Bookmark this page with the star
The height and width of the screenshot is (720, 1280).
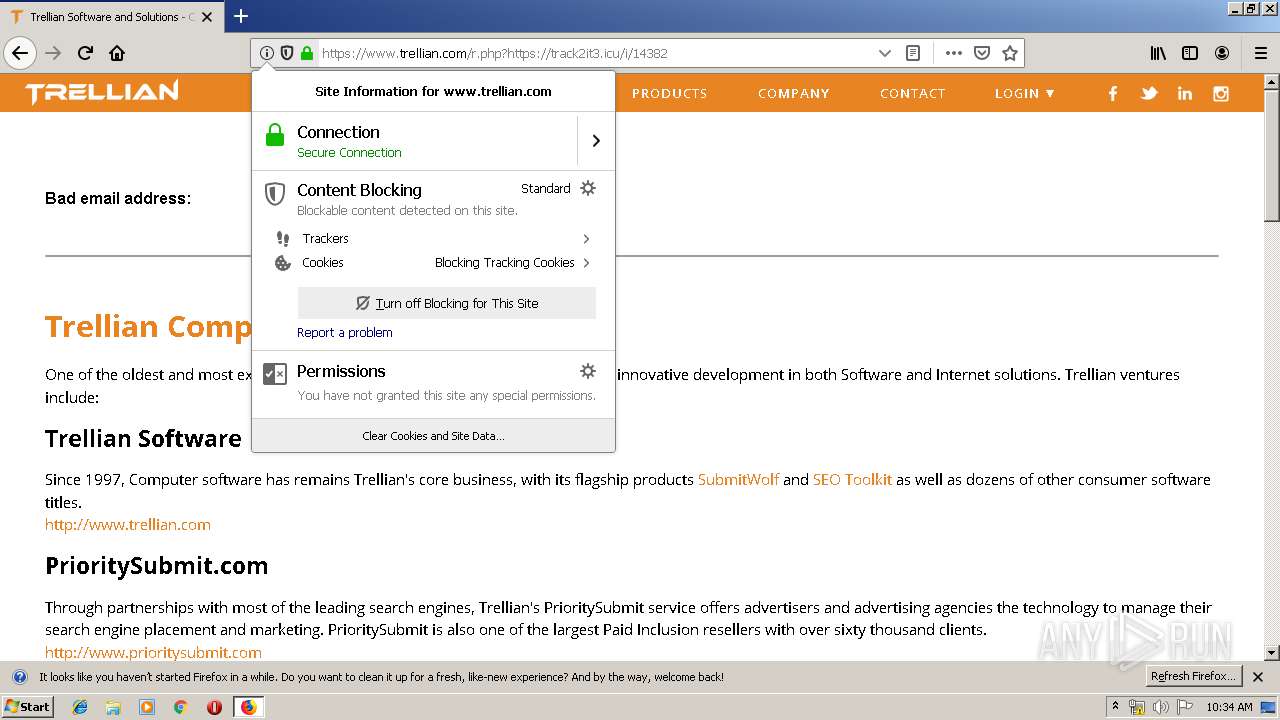pos(1010,53)
